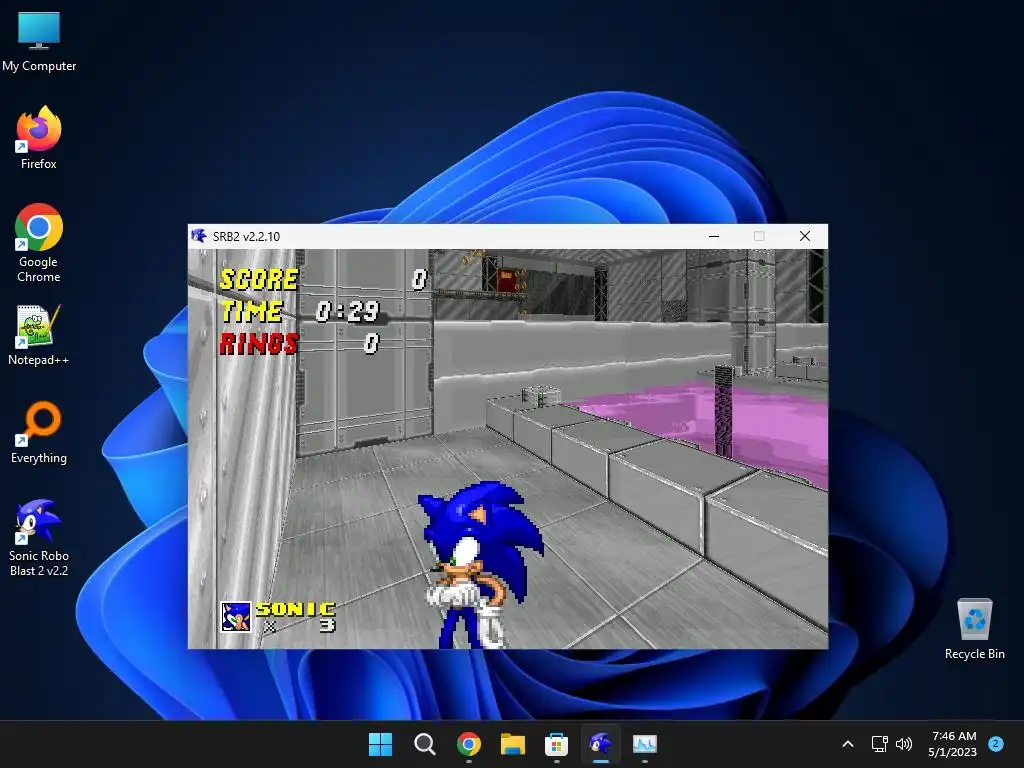The width and height of the screenshot is (1024, 768).
Task: Open volume control in the system tray
Action: click(904, 744)
